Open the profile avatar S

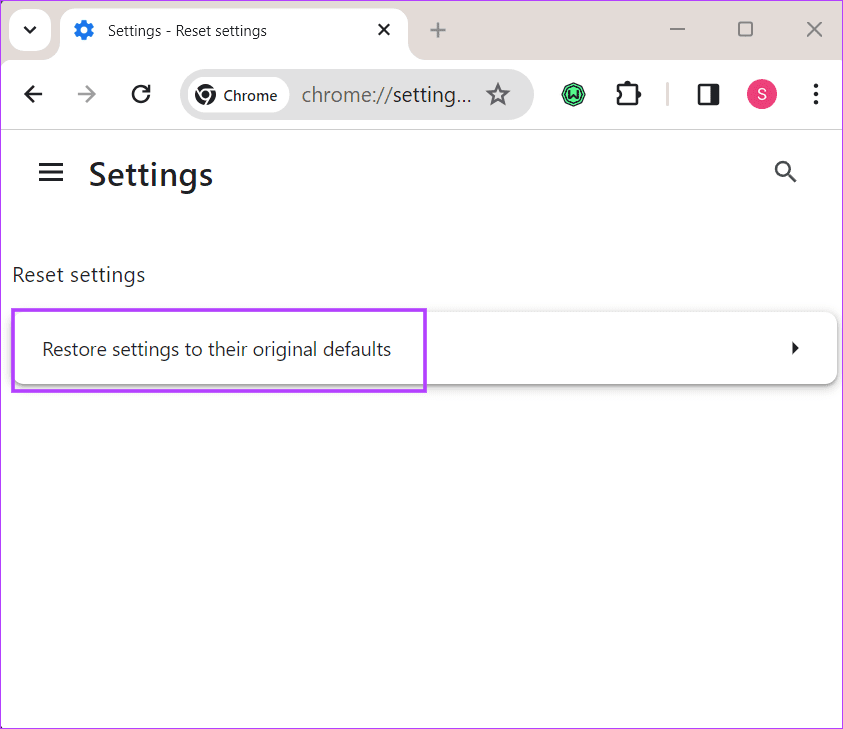pos(761,94)
